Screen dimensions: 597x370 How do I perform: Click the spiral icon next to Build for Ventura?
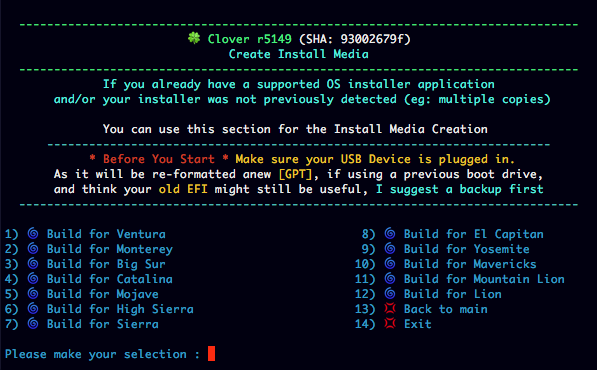coord(33,233)
